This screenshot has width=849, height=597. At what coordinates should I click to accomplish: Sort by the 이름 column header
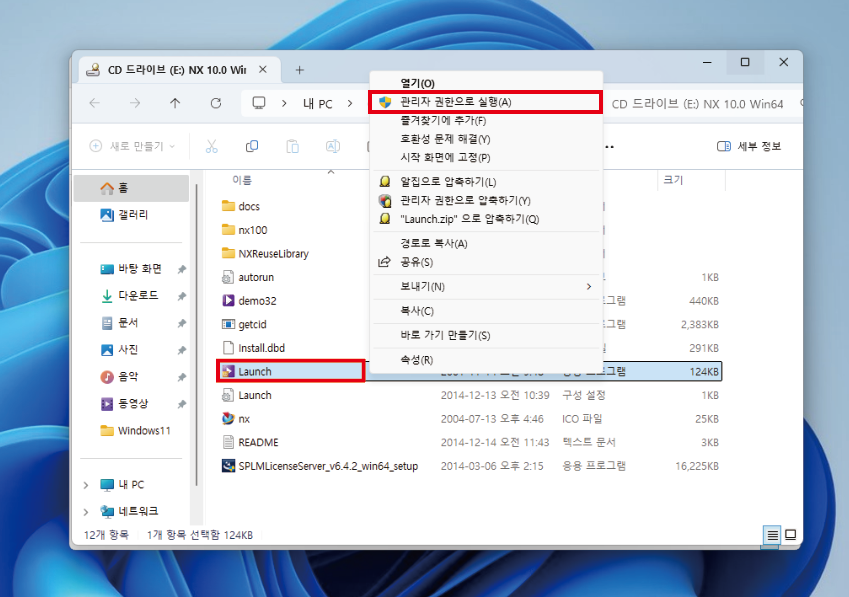(x=242, y=180)
